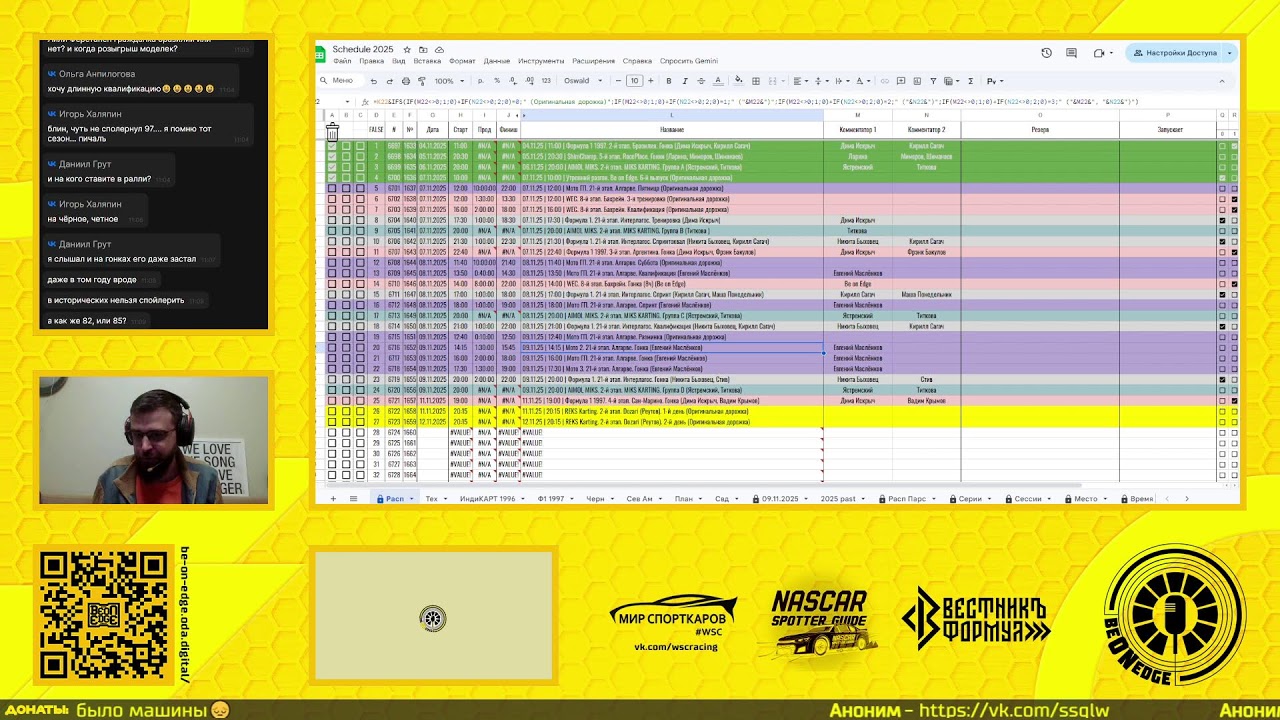Check column A checkbox in row 5
Viewport: 1280px width, 720px height.
pos(332,188)
